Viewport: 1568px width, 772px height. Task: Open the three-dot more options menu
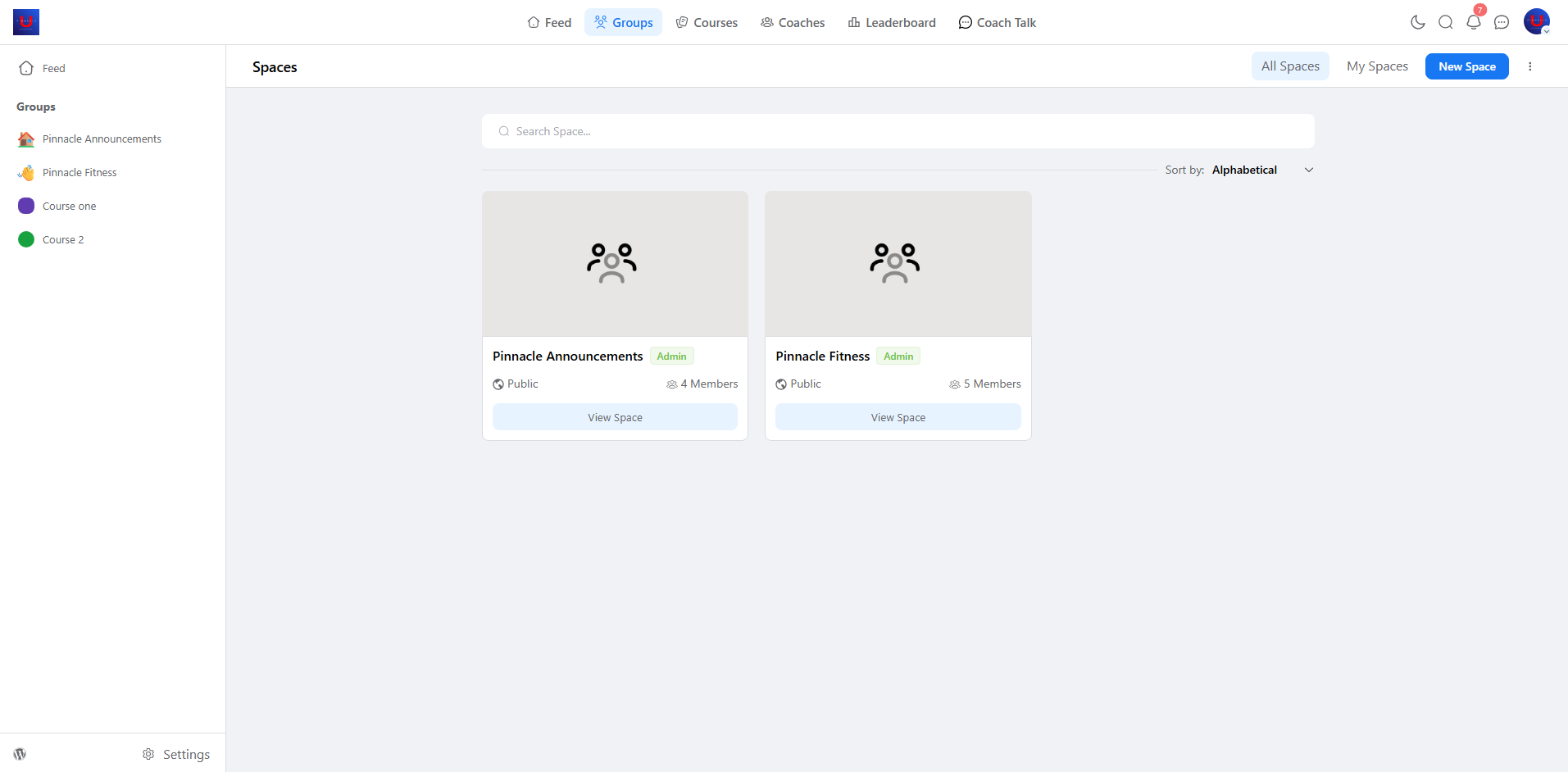[1529, 66]
